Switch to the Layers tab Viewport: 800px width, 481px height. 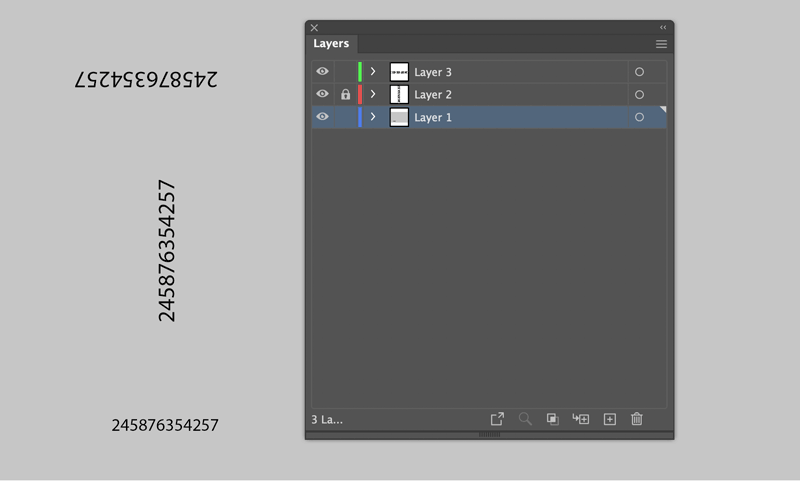(x=331, y=44)
